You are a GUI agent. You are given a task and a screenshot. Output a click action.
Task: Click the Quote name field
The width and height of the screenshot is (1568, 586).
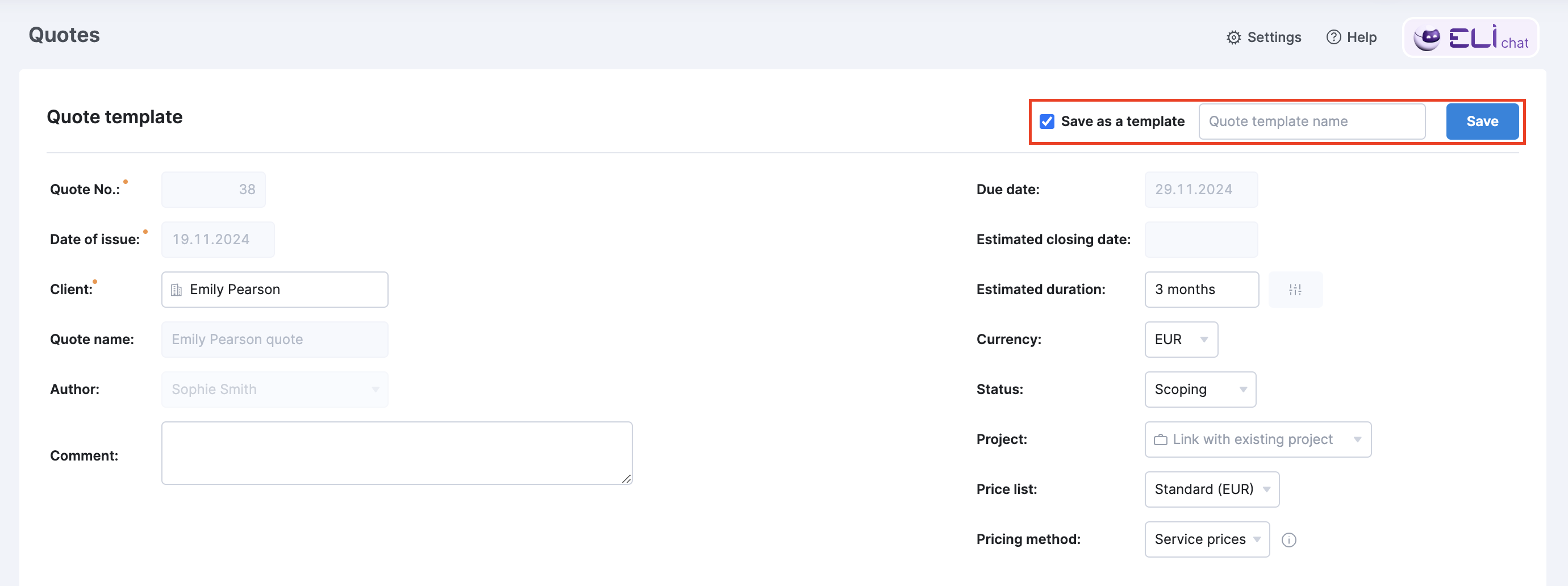pyautogui.click(x=274, y=340)
